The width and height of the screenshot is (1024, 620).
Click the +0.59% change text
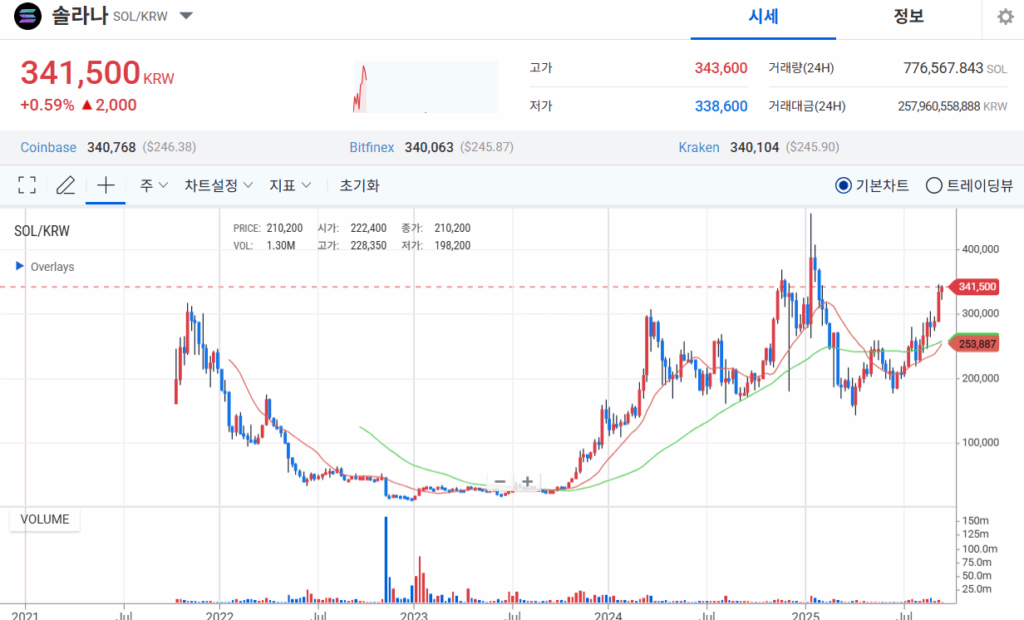[47, 105]
